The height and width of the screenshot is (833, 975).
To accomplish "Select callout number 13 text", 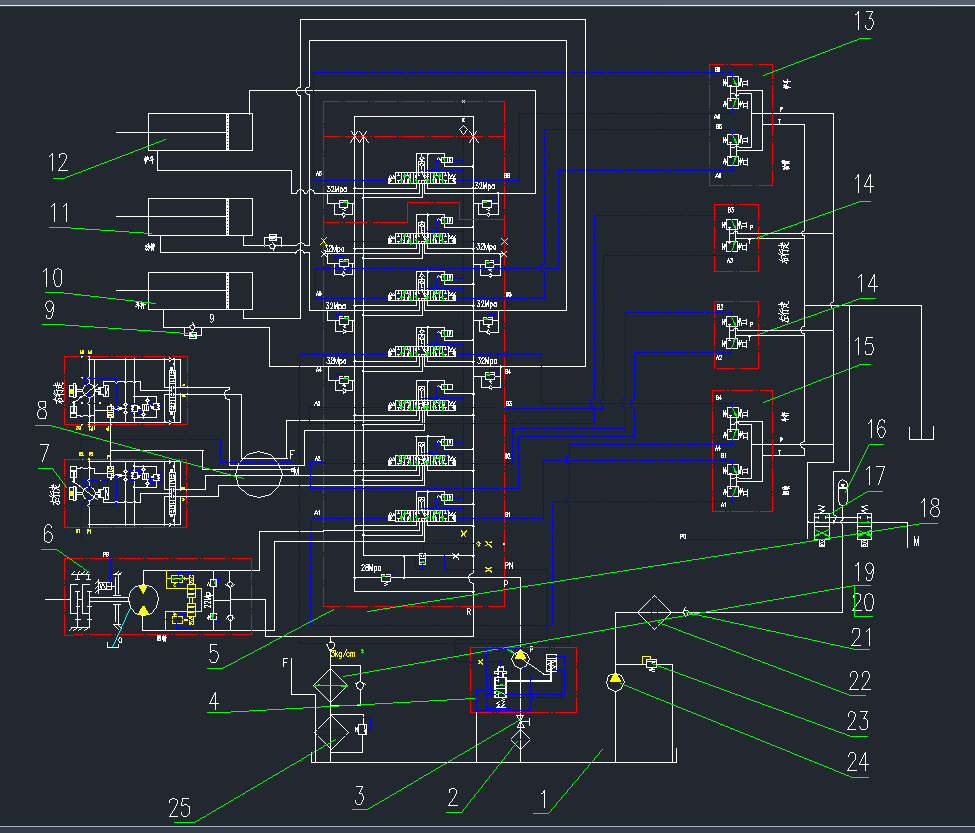I will click(x=863, y=22).
